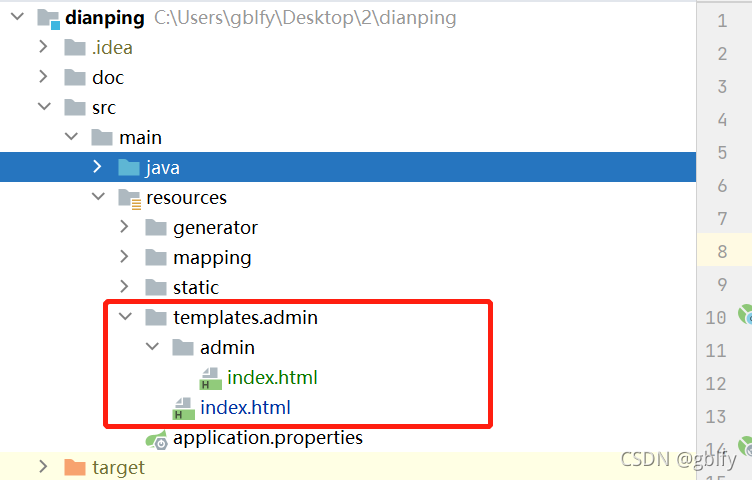
Task: Click the resources root folder icon
Action: (129, 199)
